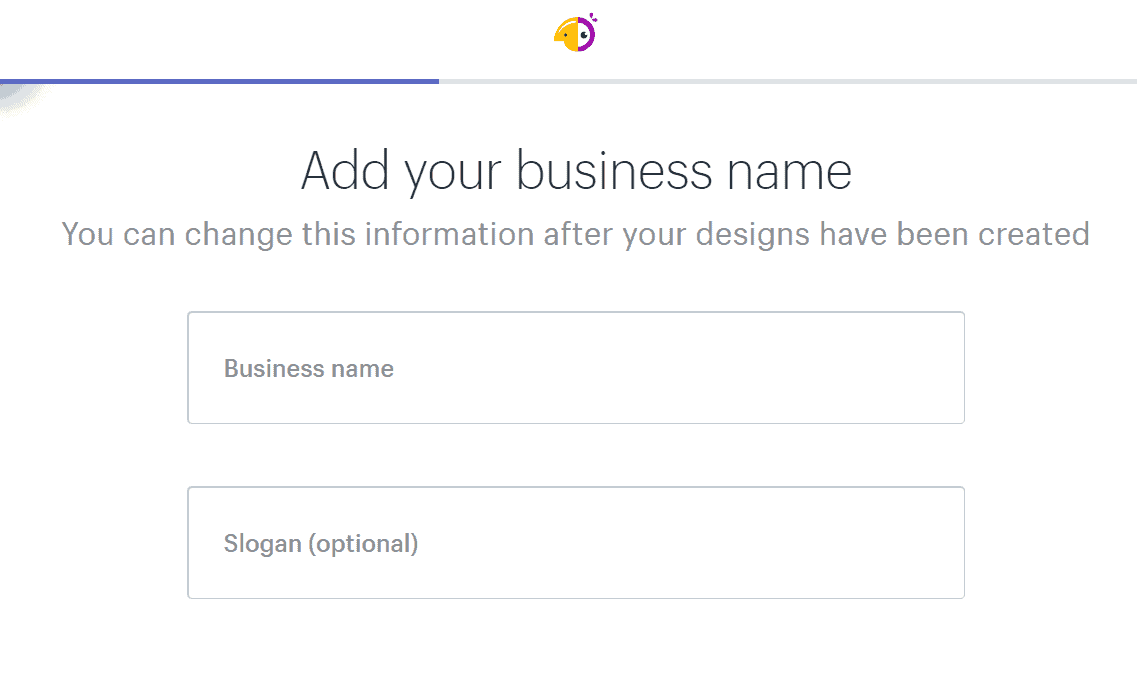Screen dimensions: 1137x694
Task: Click the Slogan field's outlined border
Action: pos(575,487)
